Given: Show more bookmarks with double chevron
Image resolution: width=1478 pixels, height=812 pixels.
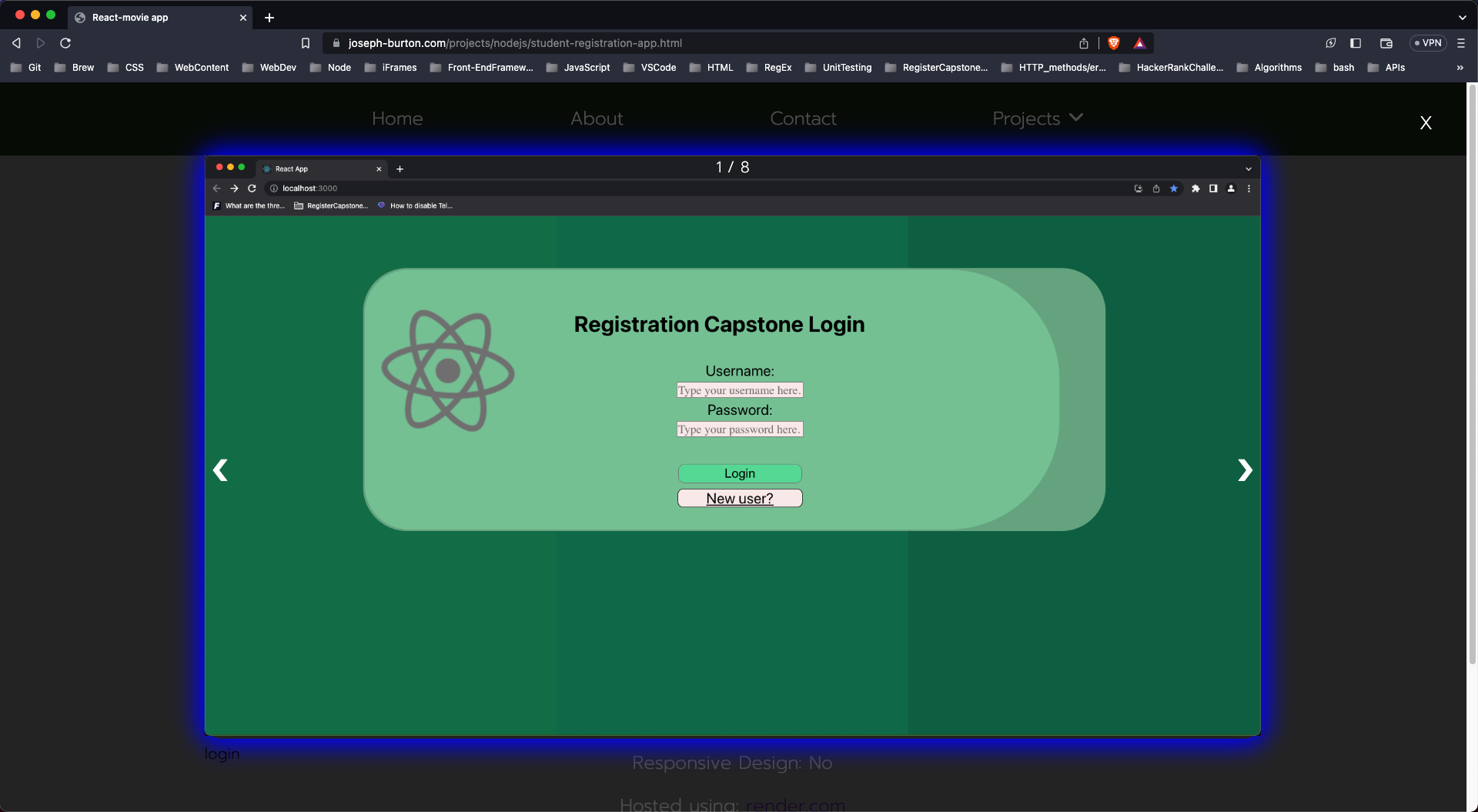Looking at the screenshot, I should [x=1460, y=68].
